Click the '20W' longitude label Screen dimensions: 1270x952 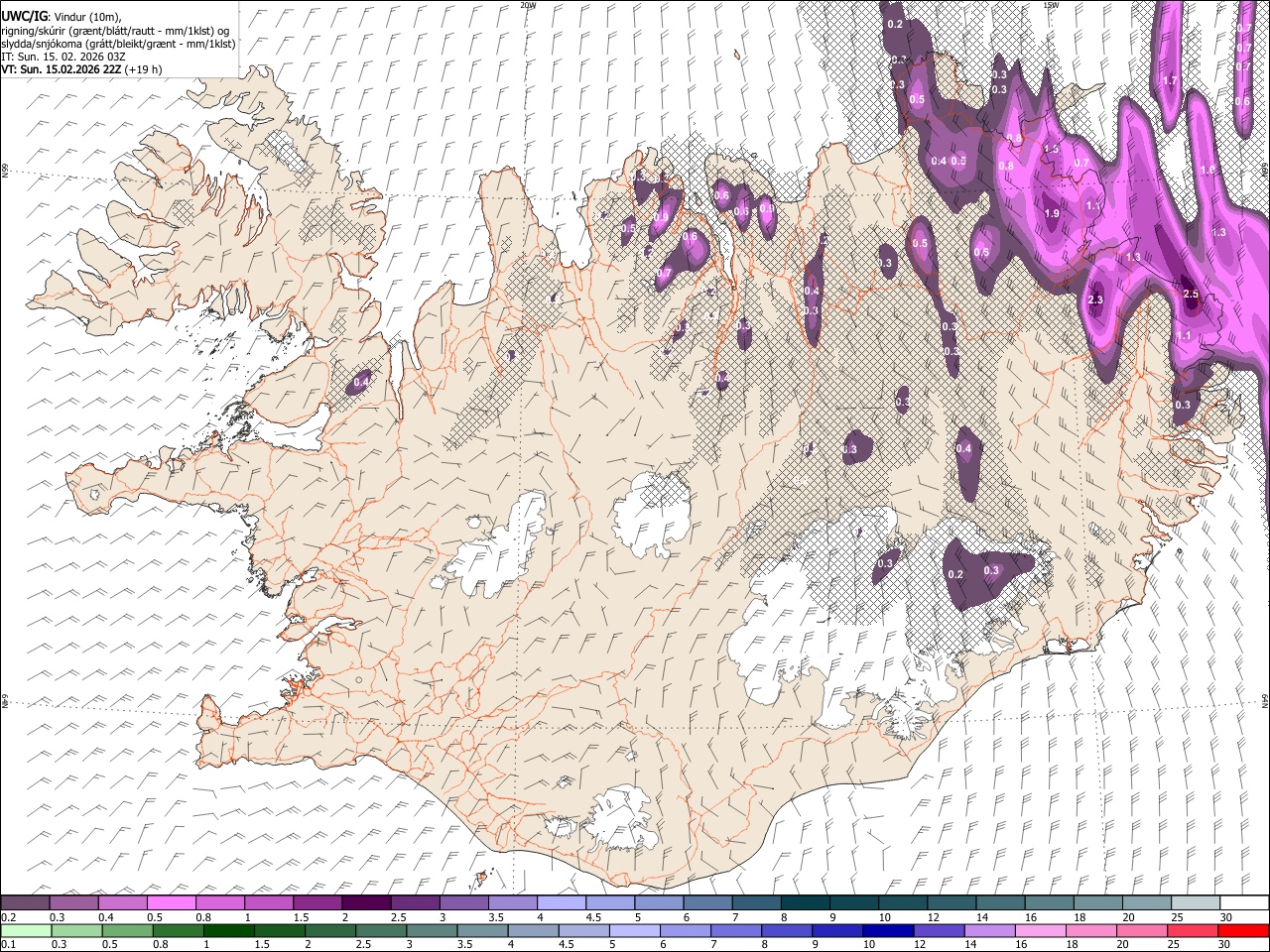(527, 5)
